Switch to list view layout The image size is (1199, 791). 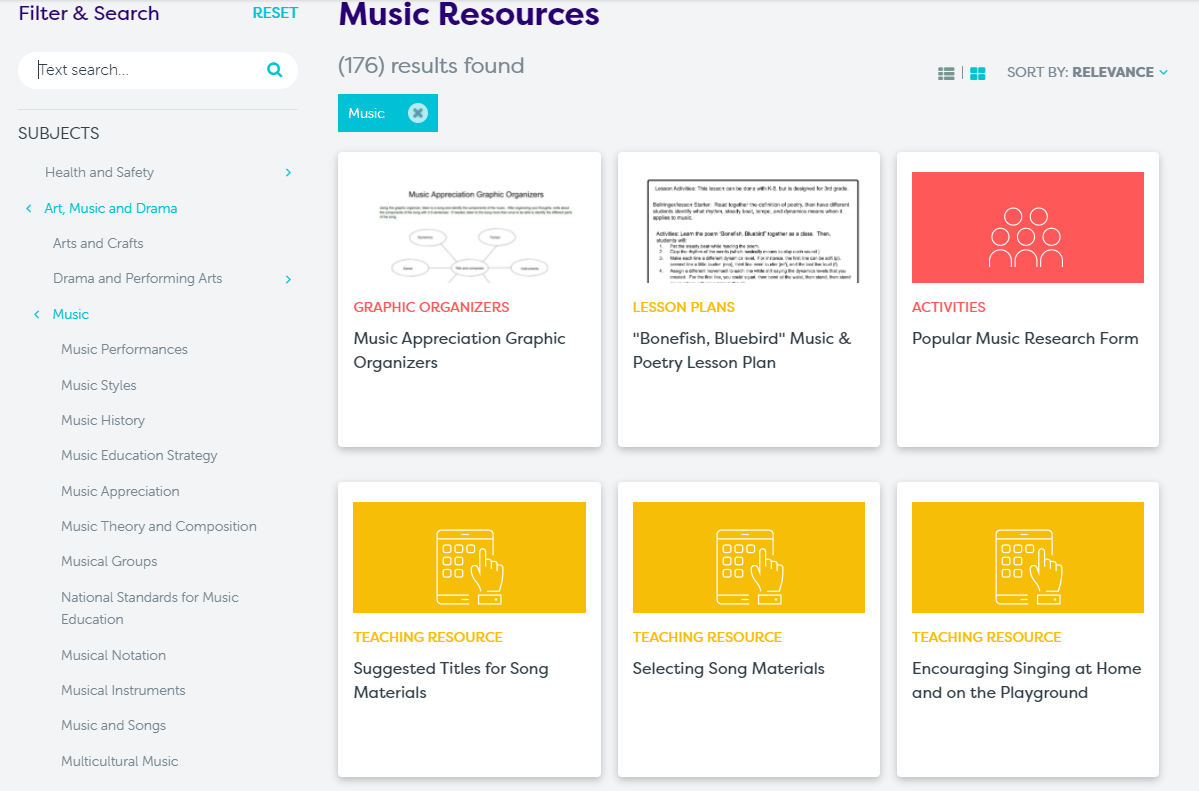pyautogui.click(x=946, y=73)
